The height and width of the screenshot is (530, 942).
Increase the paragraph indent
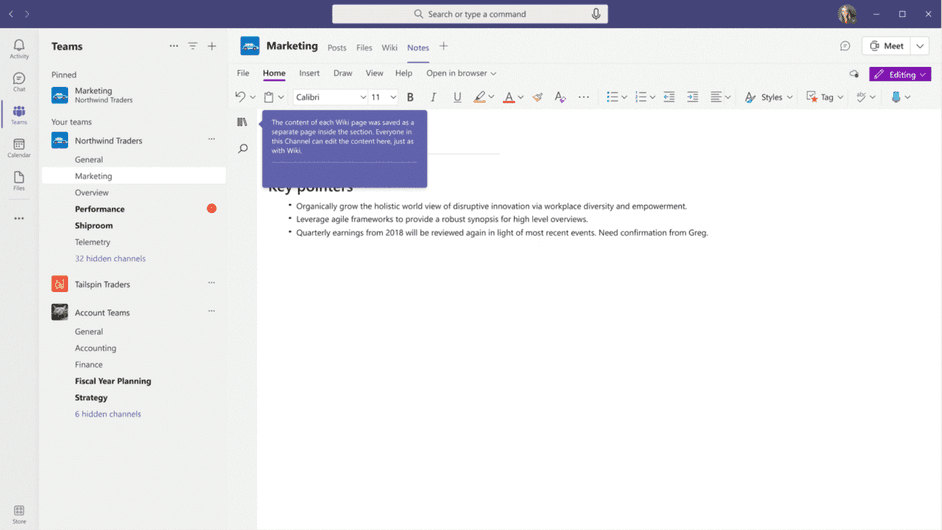click(x=692, y=97)
